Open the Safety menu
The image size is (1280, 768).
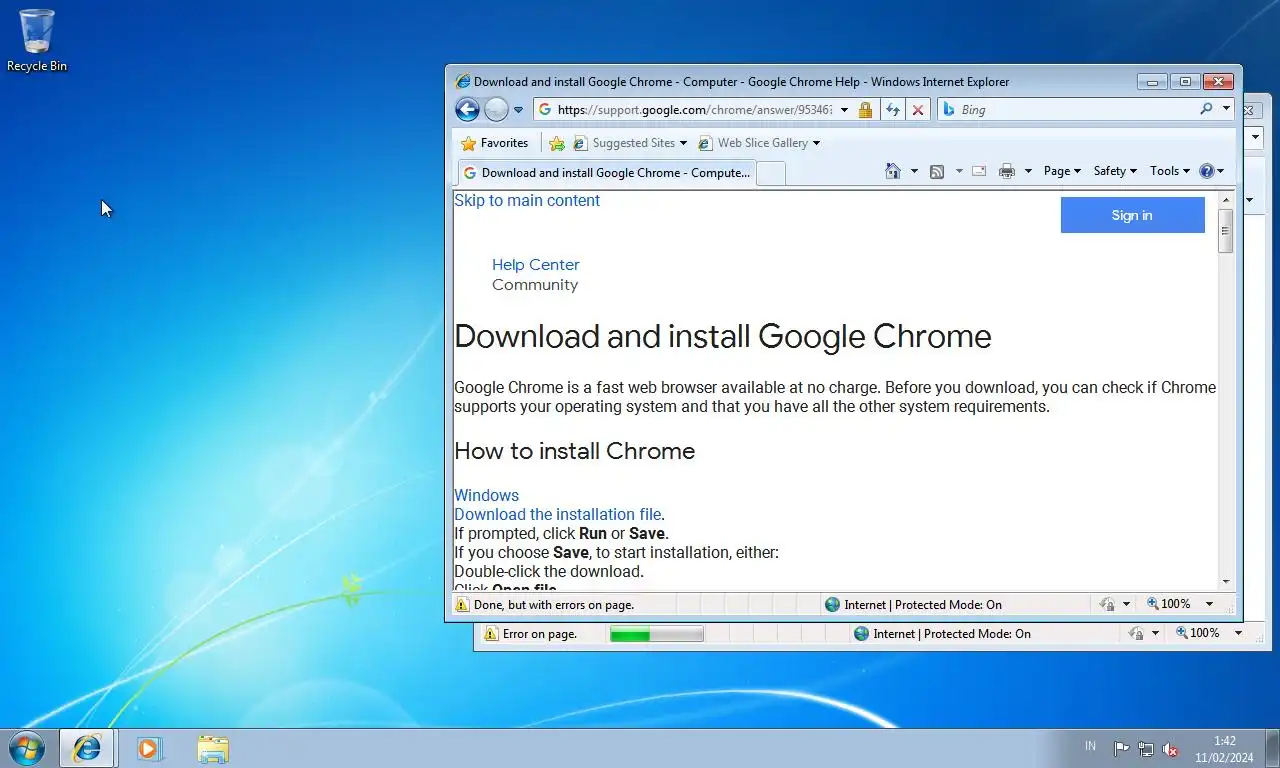pos(1115,171)
